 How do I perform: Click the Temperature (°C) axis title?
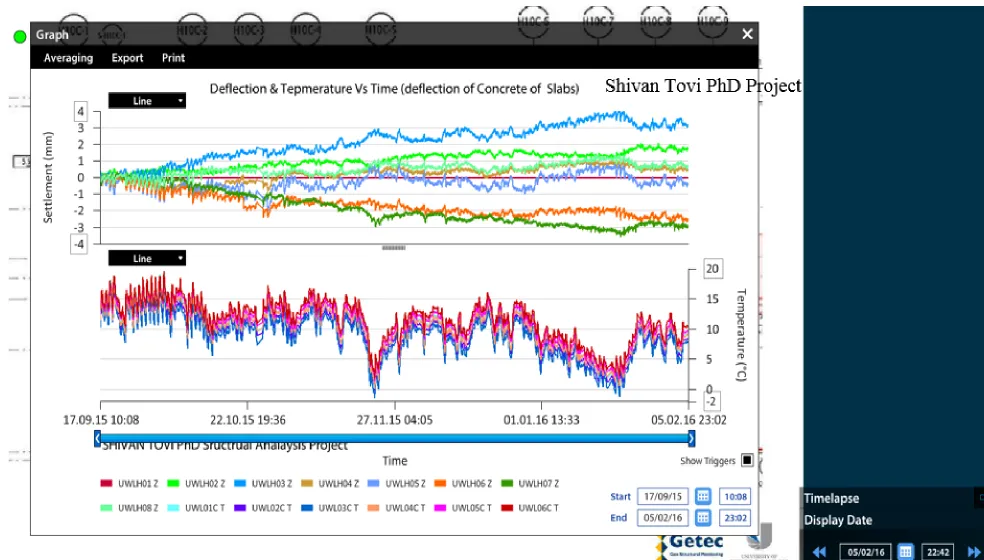click(741, 335)
